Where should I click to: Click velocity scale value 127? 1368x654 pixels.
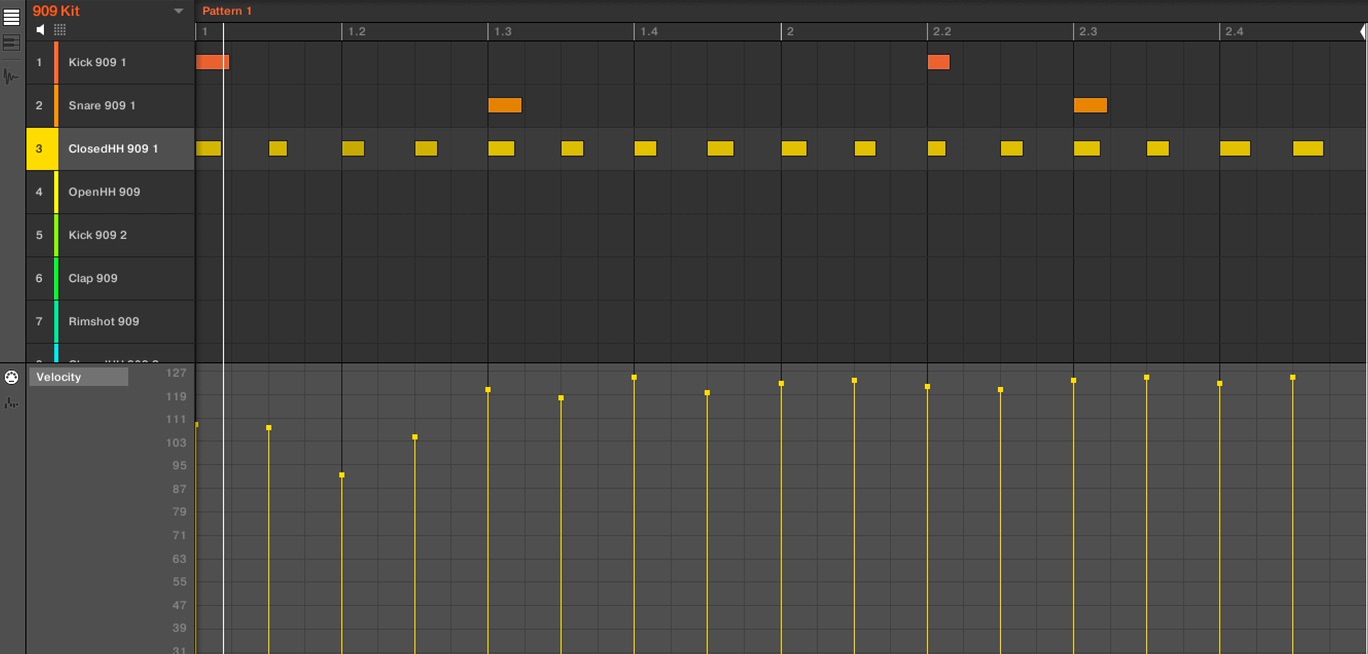tap(176, 373)
